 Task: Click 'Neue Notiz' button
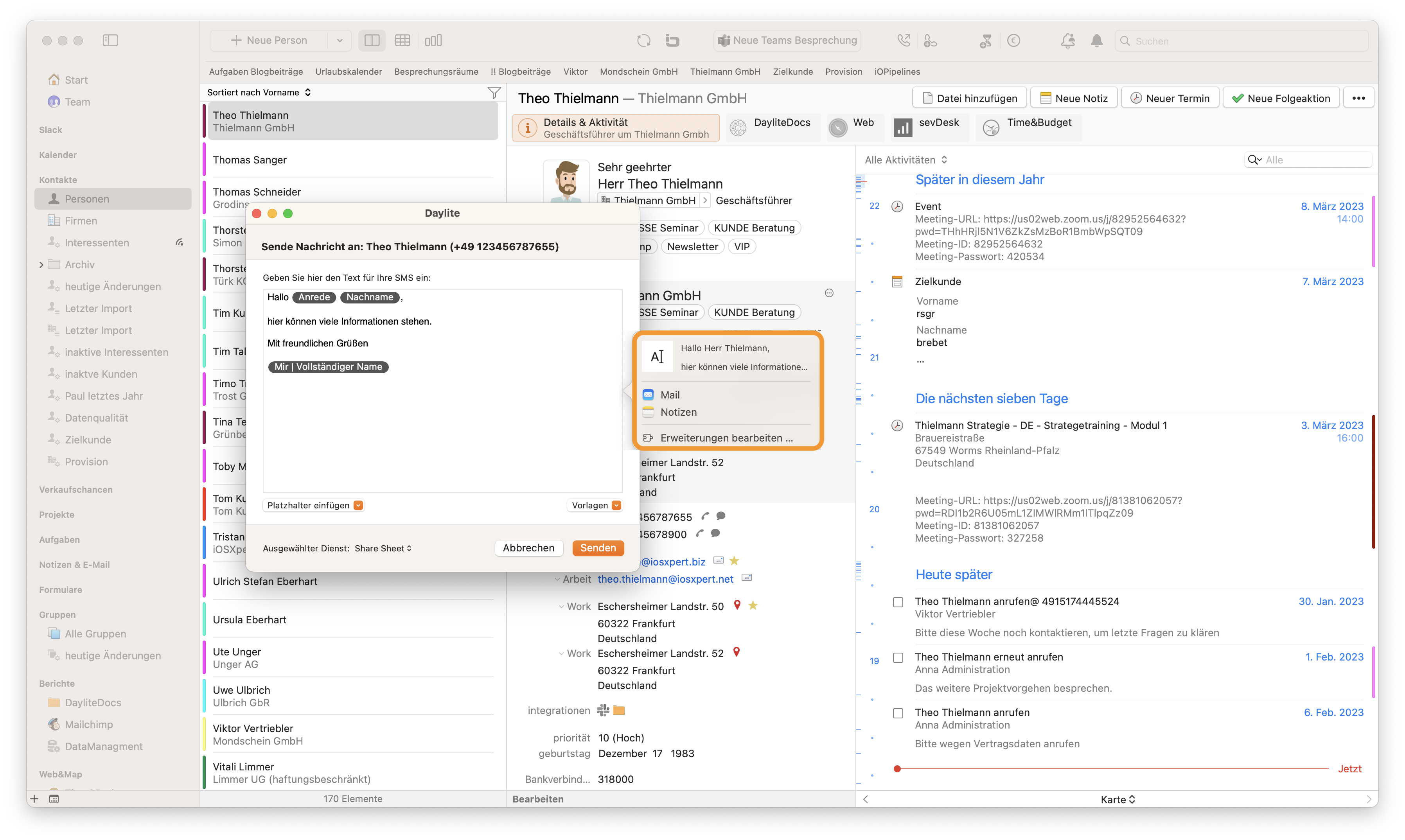point(1073,98)
